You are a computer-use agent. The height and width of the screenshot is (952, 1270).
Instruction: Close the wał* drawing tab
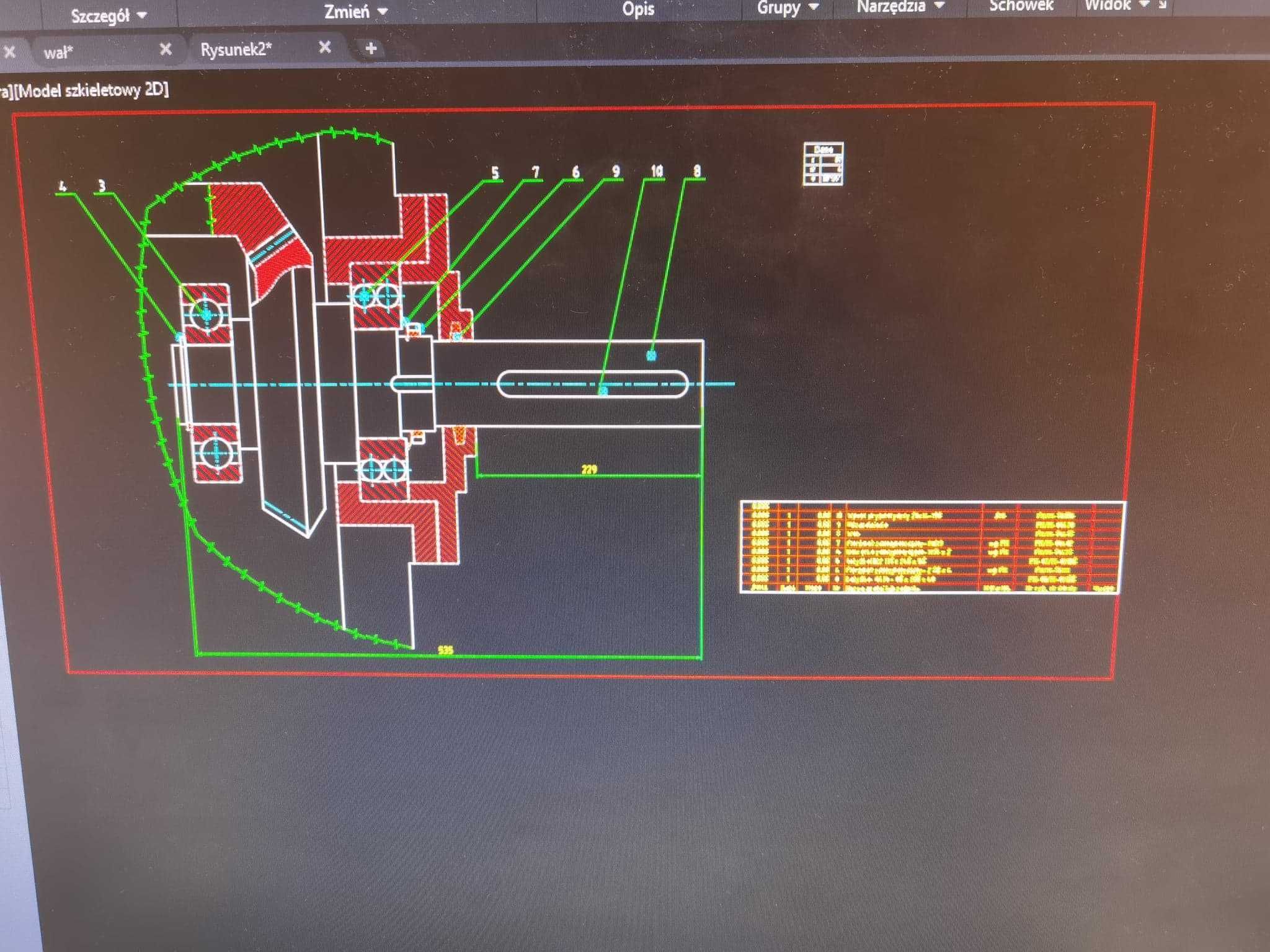(x=166, y=49)
